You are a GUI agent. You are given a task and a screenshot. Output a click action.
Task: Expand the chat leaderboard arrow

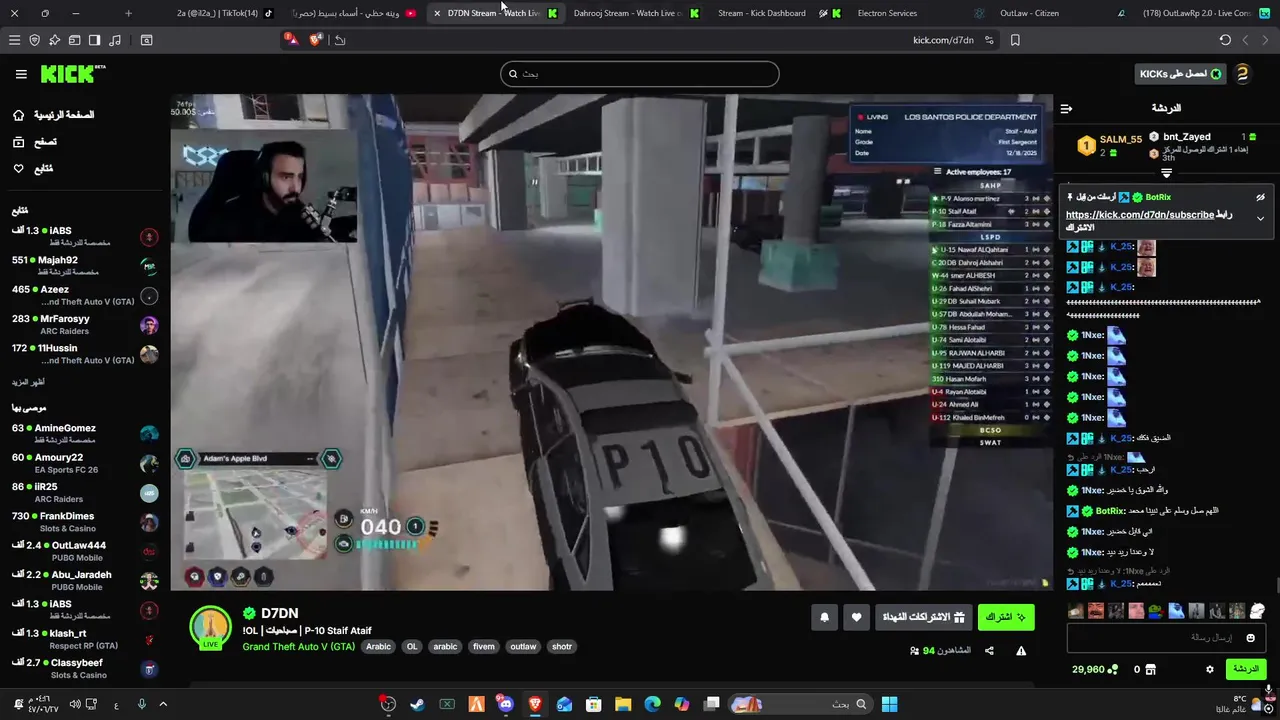[x=1166, y=174]
